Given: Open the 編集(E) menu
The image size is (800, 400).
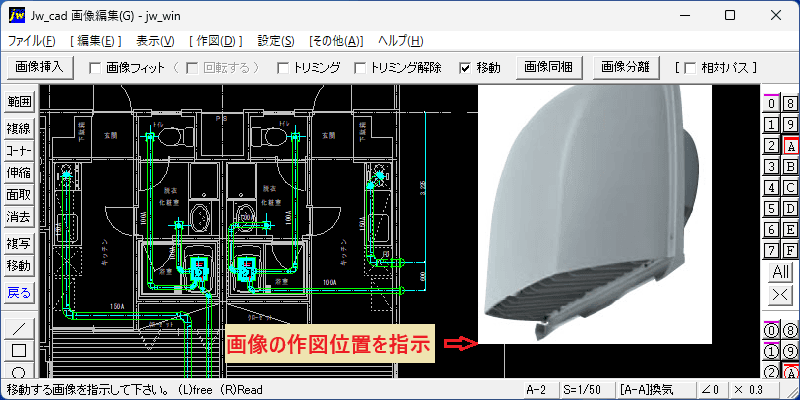Looking at the screenshot, I should pos(96,41).
